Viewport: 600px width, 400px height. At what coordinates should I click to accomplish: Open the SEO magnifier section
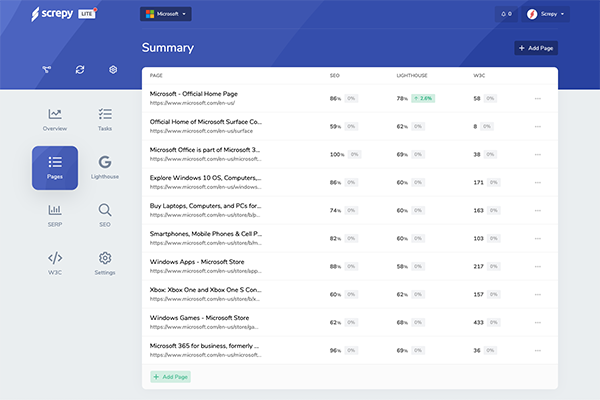pyautogui.click(x=105, y=214)
